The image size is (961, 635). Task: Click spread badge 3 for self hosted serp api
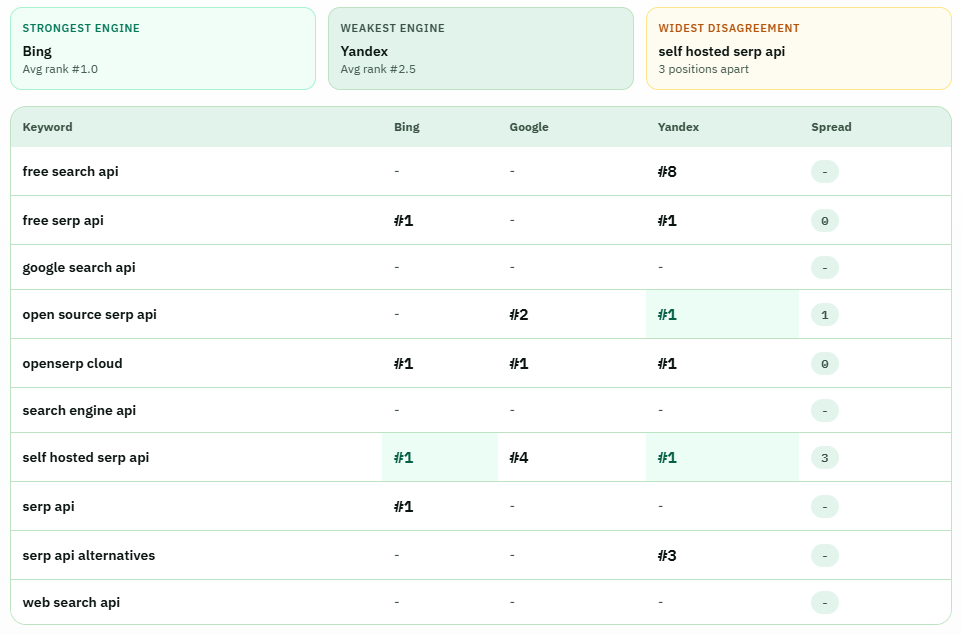pos(824,457)
